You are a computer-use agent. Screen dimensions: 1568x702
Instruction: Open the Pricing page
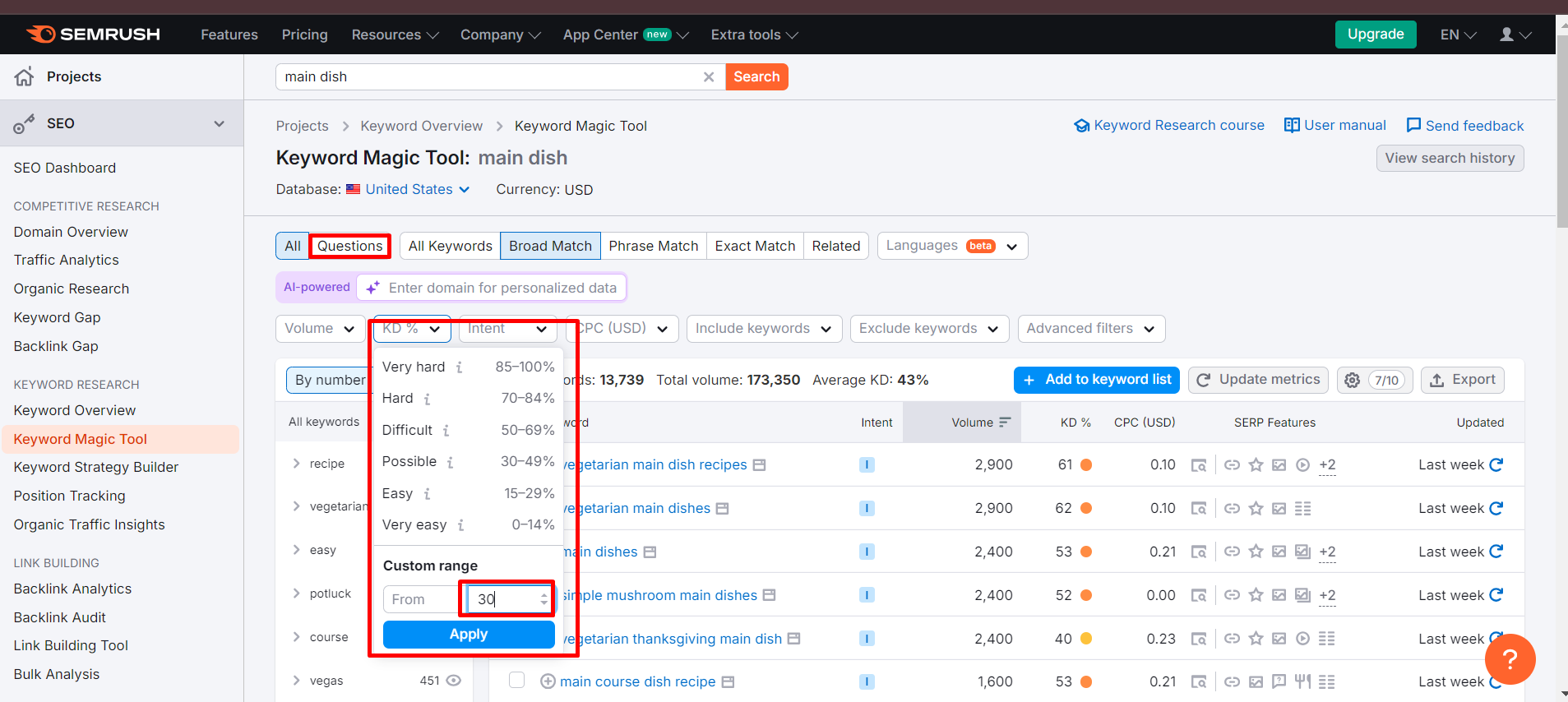(304, 35)
